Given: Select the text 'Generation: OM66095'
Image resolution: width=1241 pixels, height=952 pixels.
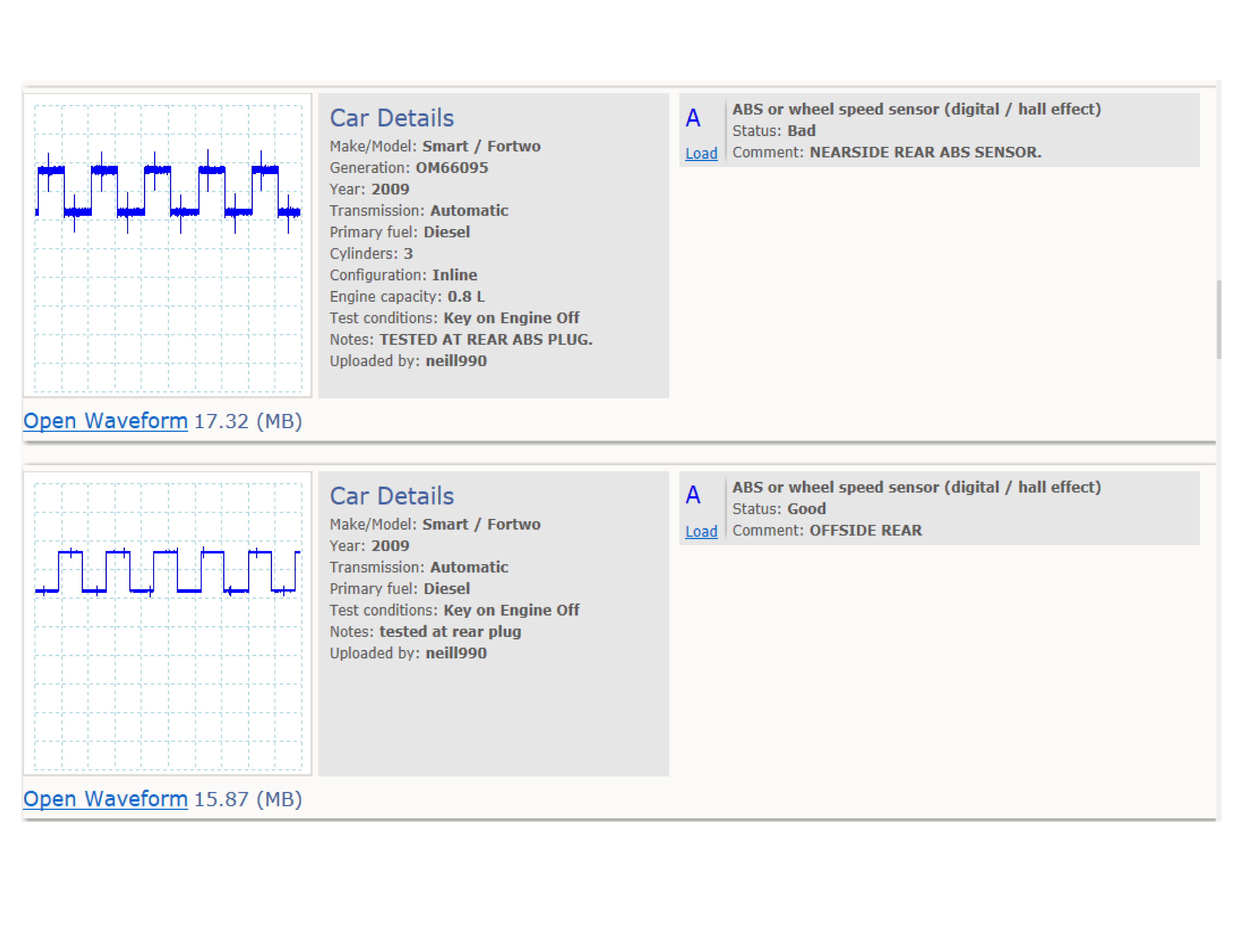Looking at the screenshot, I should pyautogui.click(x=409, y=168).
